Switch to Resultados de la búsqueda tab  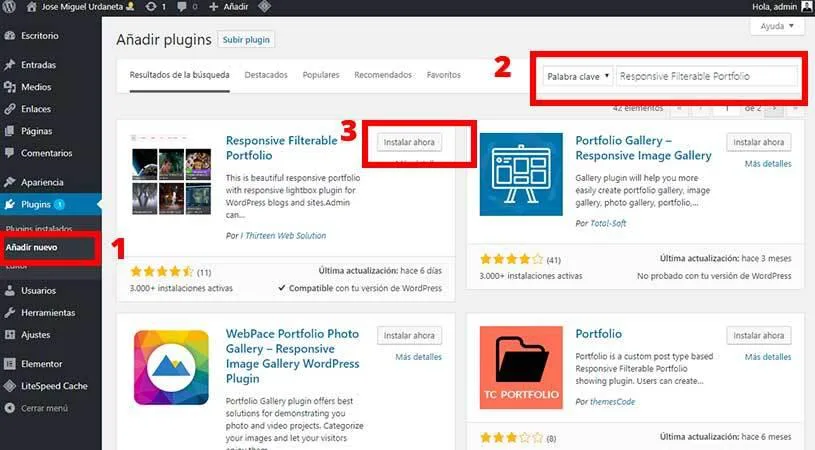(x=179, y=75)
